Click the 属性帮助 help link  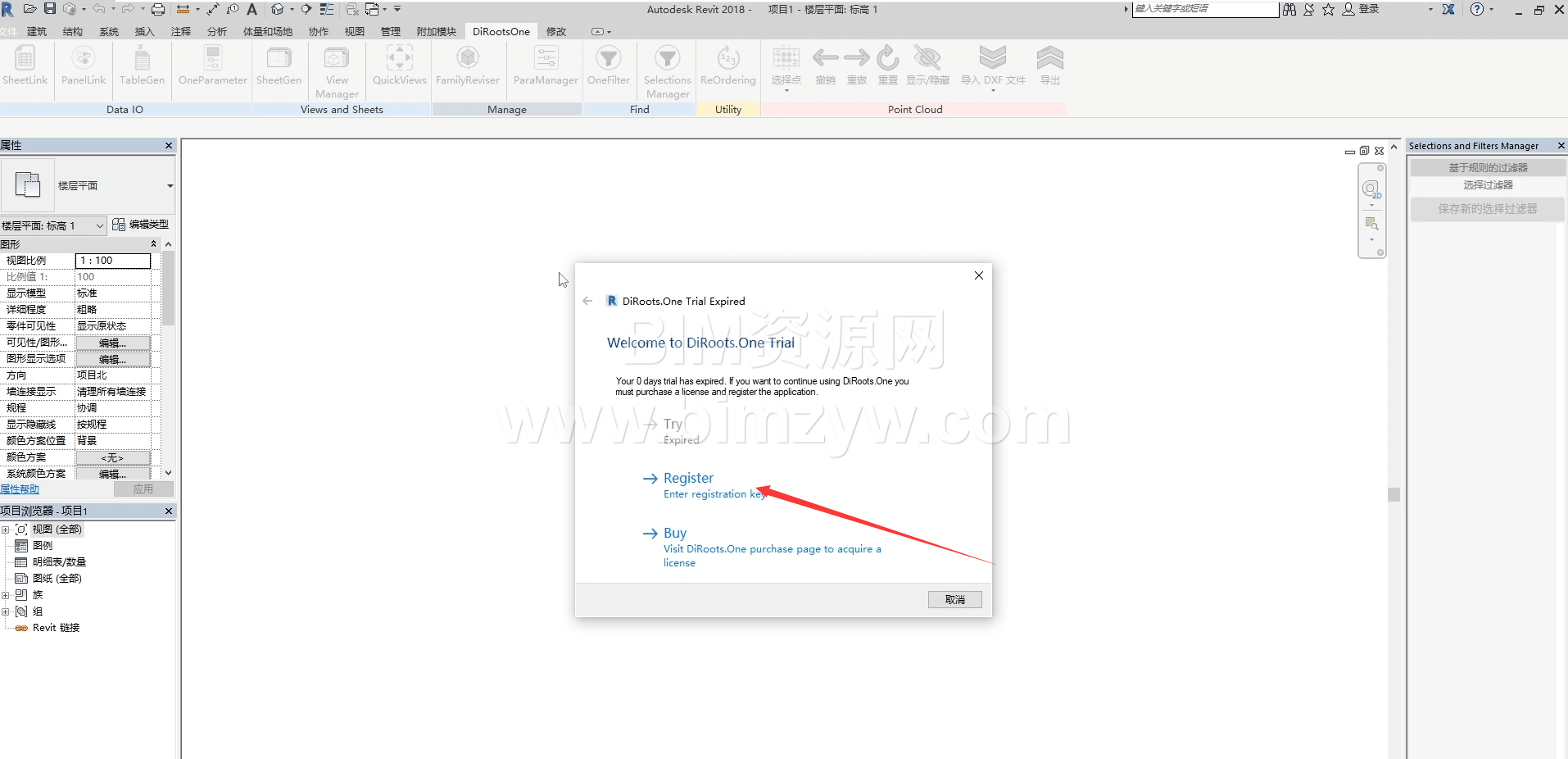pos(20,489)
